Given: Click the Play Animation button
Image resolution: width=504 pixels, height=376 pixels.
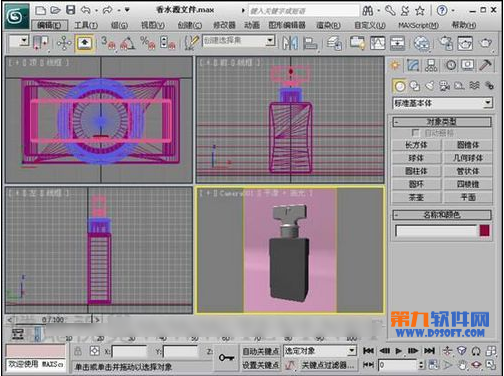Looking at the screenshot, I should point(398,351).
